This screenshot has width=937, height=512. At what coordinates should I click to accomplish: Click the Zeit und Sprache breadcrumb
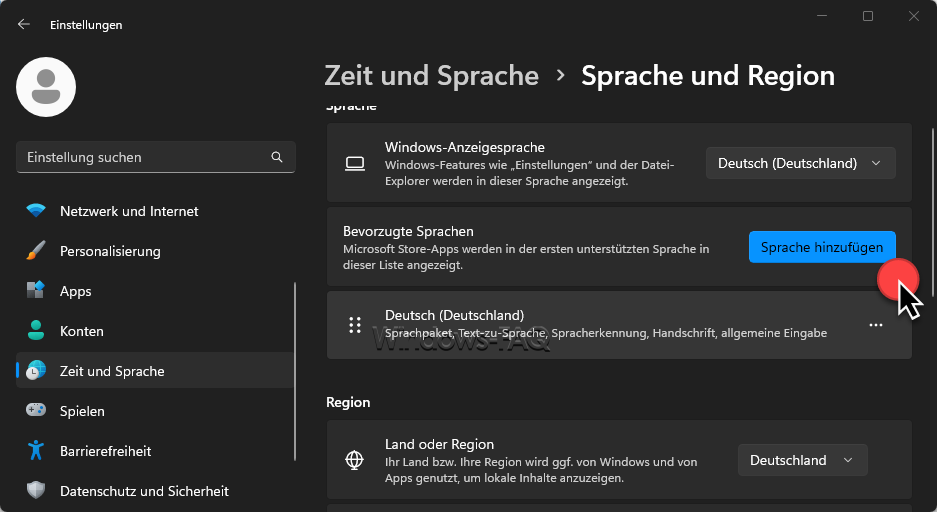[431, 76]
